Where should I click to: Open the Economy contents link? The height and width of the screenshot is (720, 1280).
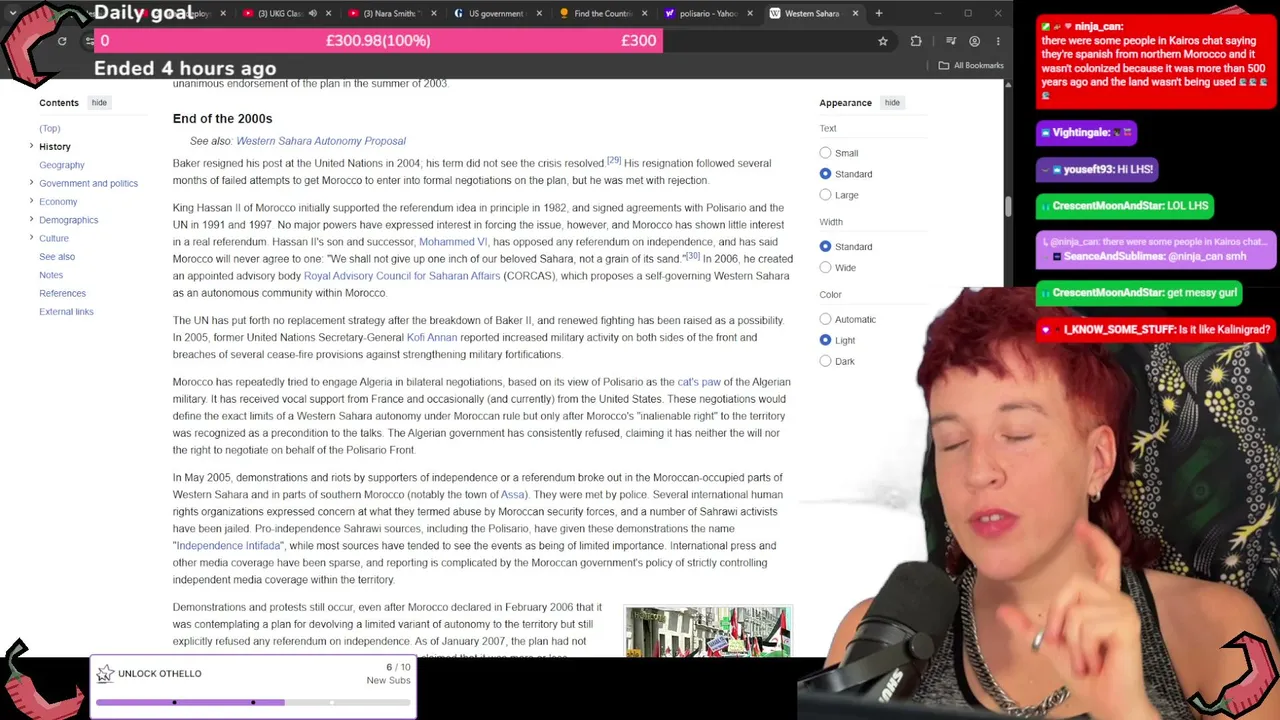[58, 202]
